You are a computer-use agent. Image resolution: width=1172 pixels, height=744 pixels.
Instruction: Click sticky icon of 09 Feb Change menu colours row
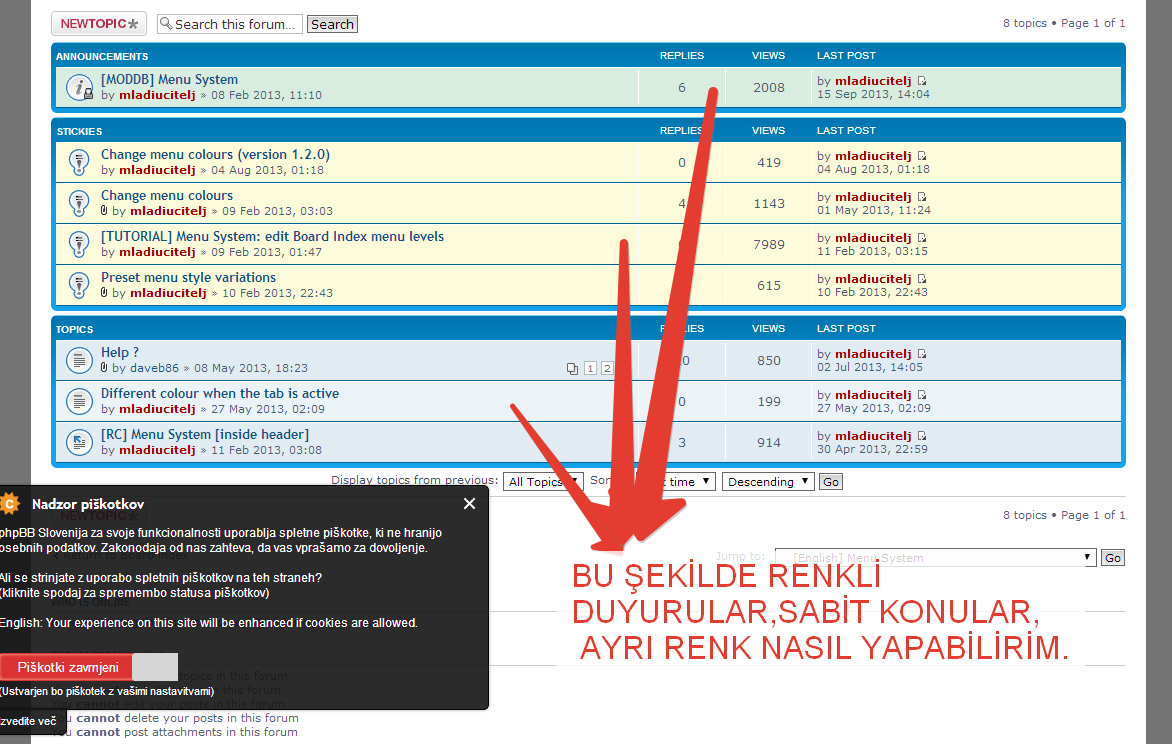[78, 203]
